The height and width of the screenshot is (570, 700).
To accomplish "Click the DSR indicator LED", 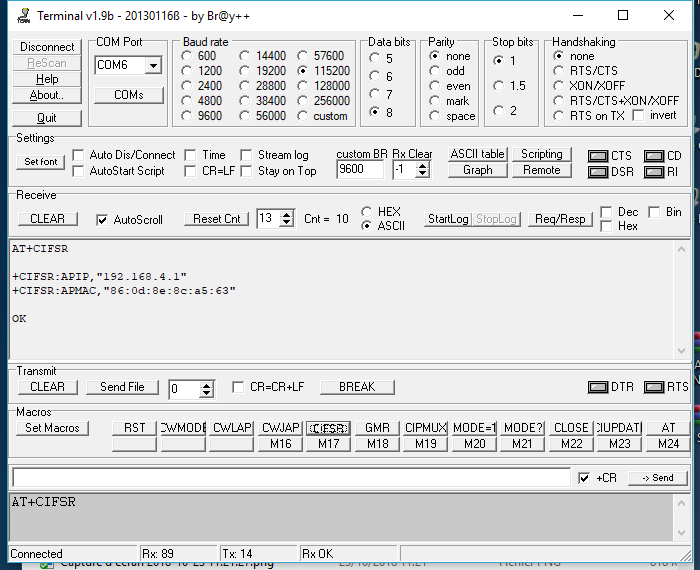I will (598, 172).
